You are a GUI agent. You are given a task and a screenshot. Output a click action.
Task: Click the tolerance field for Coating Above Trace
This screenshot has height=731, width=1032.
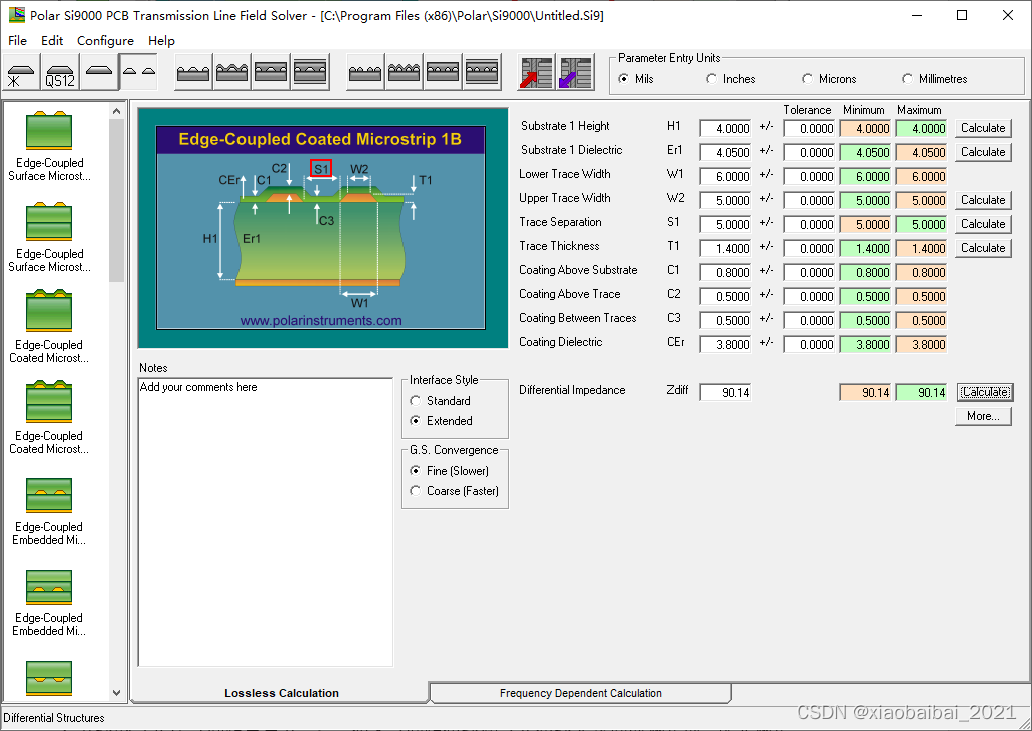click(x=809, y=297)
